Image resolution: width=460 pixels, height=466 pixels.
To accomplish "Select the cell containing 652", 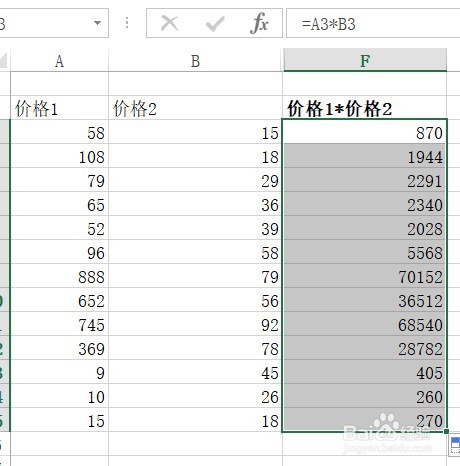I will pyautogui.click(x=59, y=300).
